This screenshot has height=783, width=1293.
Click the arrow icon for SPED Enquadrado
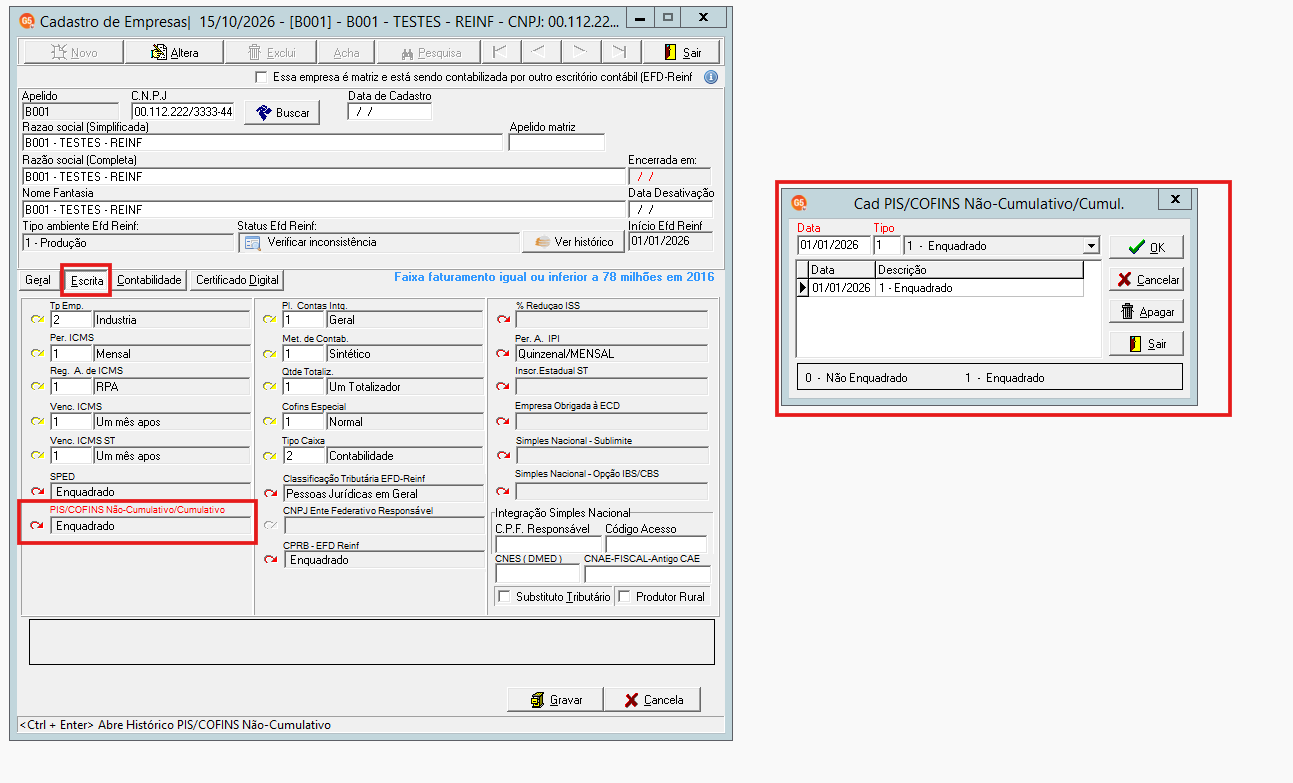[x=38, y=492]
